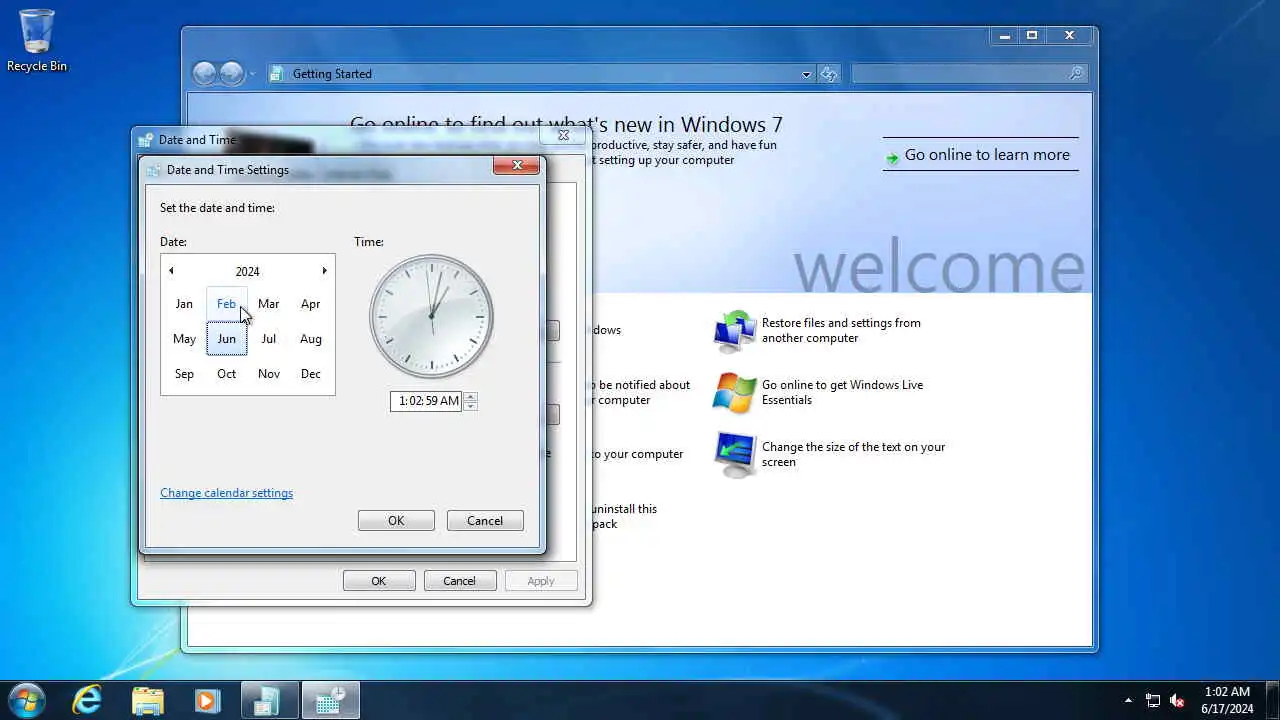The image size is (1280, 720).
Task: Click the Windows Start orb
Action: point(26,700)
